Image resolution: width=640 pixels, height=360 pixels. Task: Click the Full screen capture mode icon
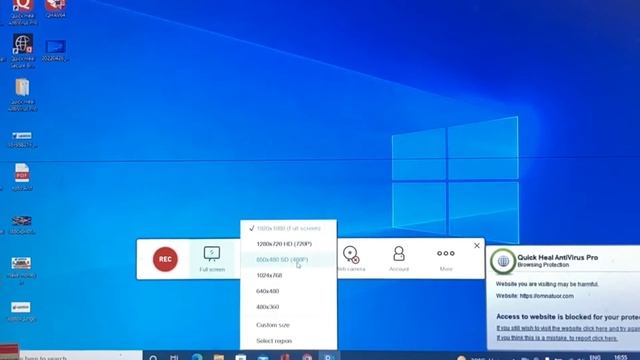click(212, 259)
